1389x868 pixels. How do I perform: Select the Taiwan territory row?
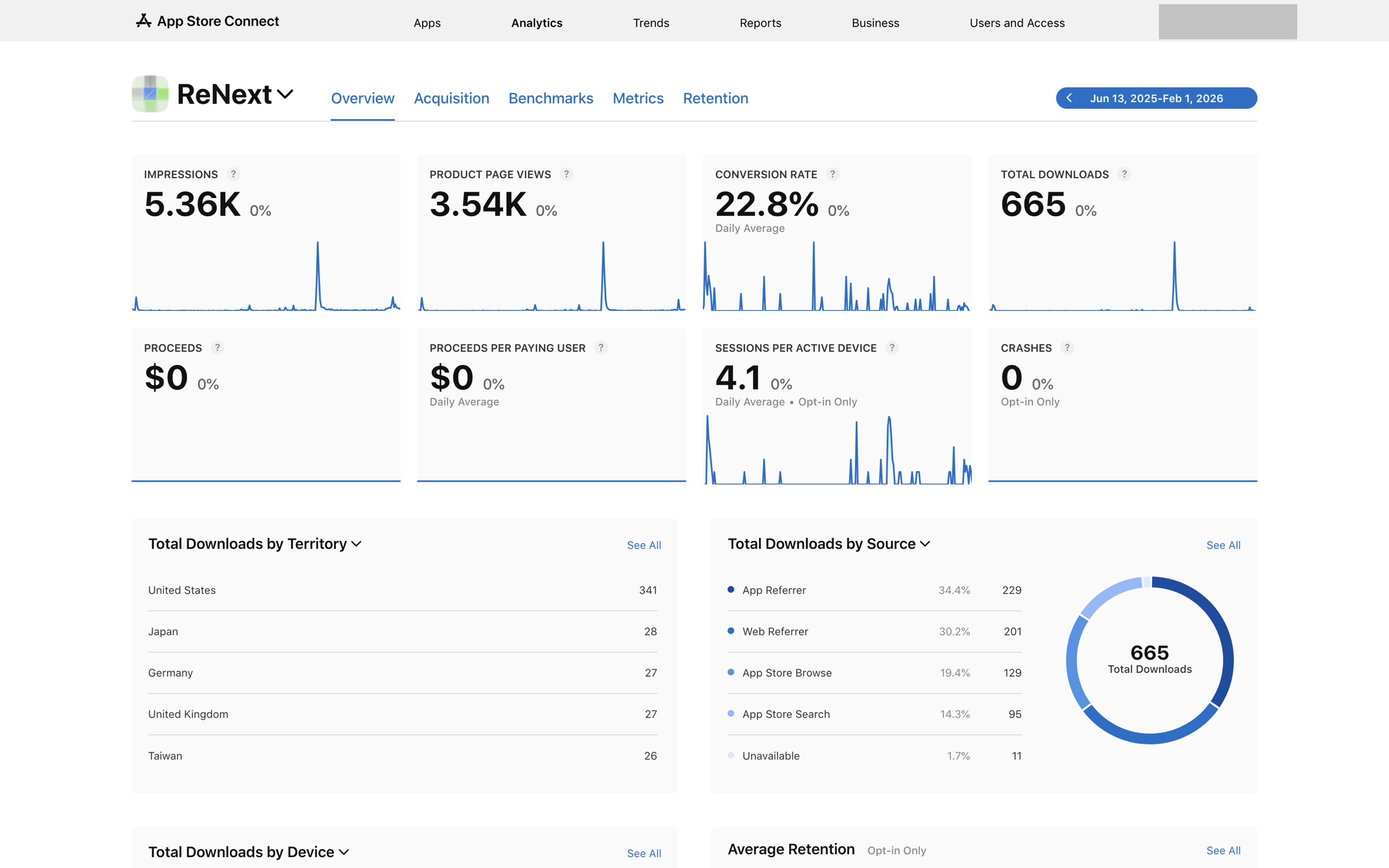tap(403, 756)
